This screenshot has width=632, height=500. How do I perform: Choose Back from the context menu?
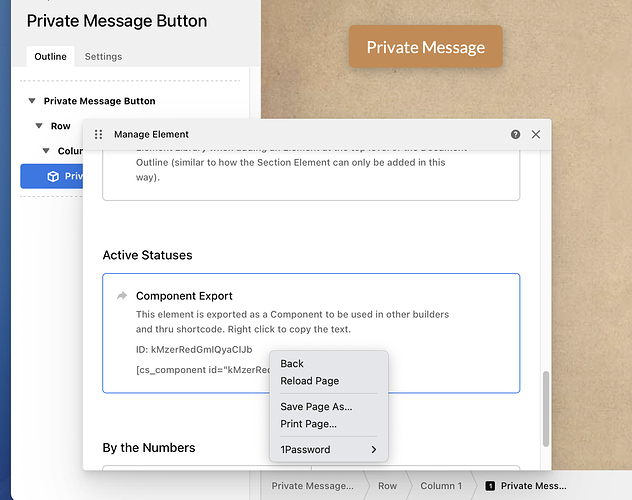pos(292,364)
